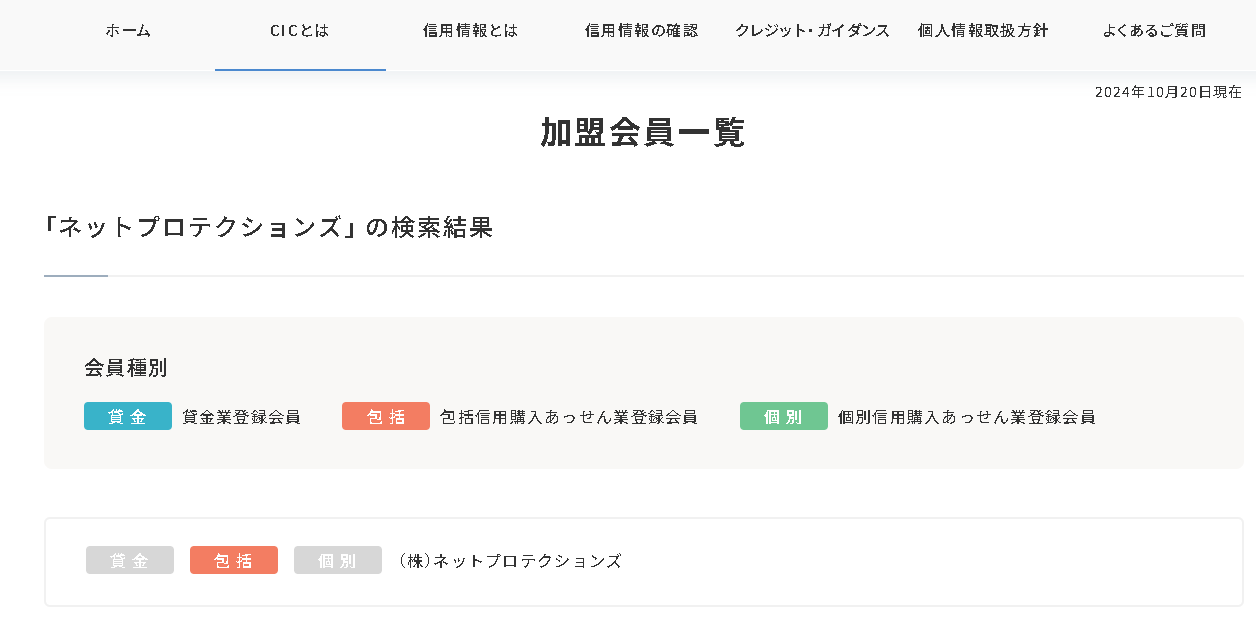Go to 信用情報とは page

pyautogui.click(x=470, y=31)
